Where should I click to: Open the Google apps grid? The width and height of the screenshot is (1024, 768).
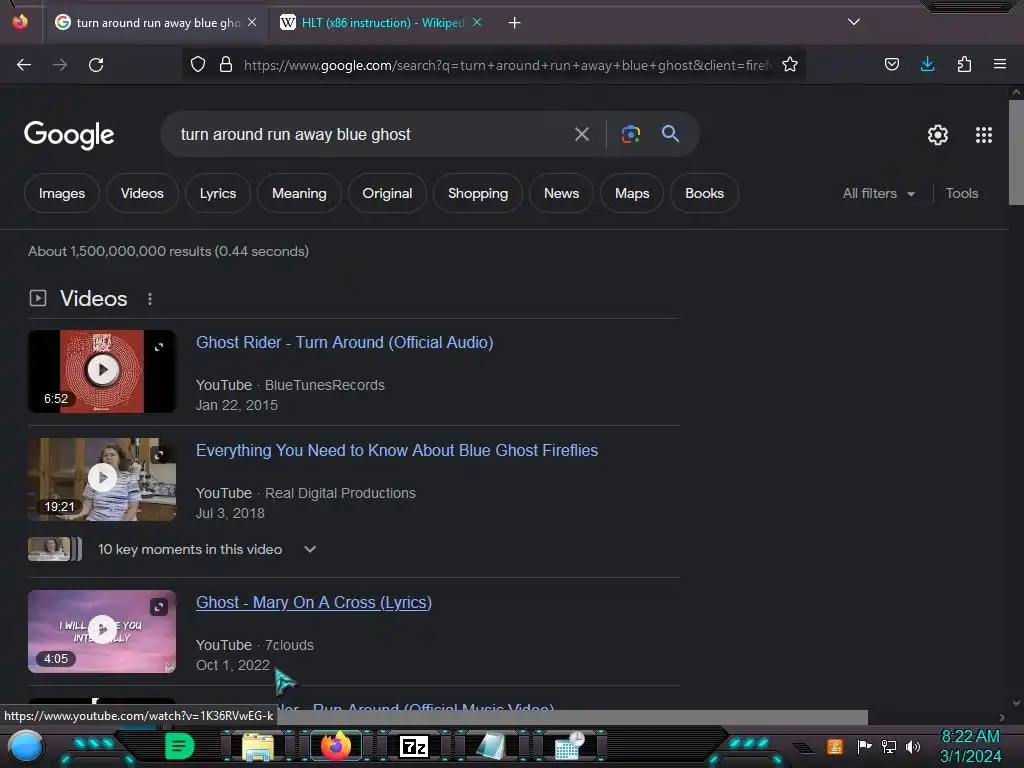[984, 135]
